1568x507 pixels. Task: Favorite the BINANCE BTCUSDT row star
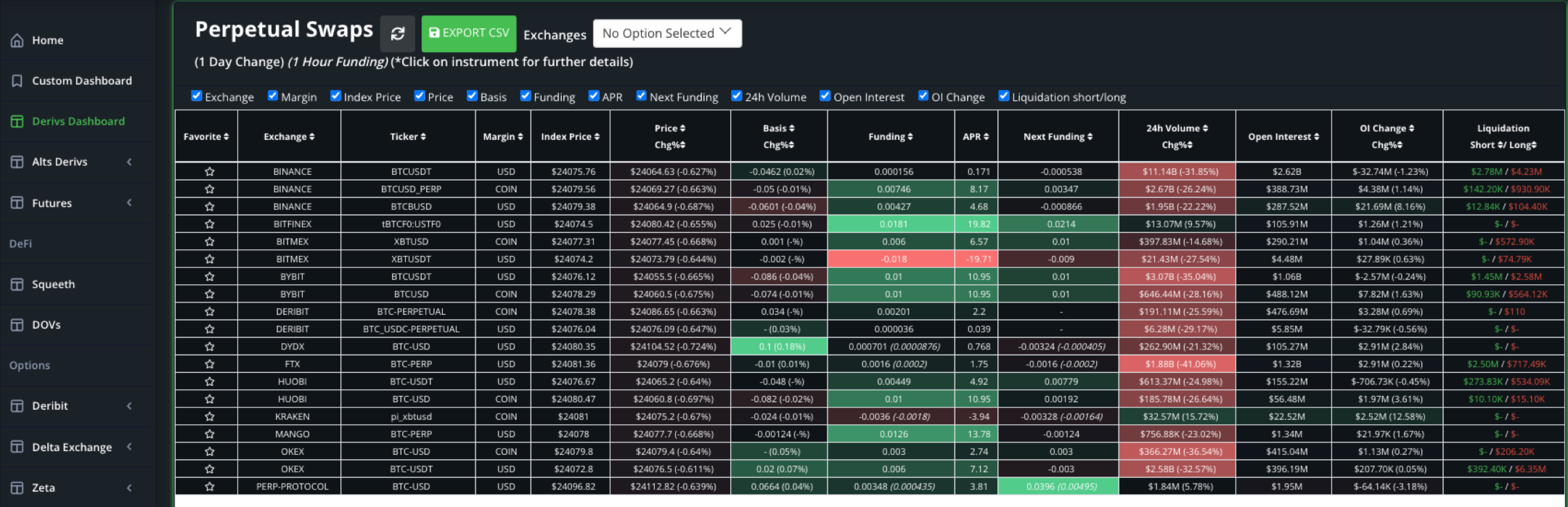209,172
